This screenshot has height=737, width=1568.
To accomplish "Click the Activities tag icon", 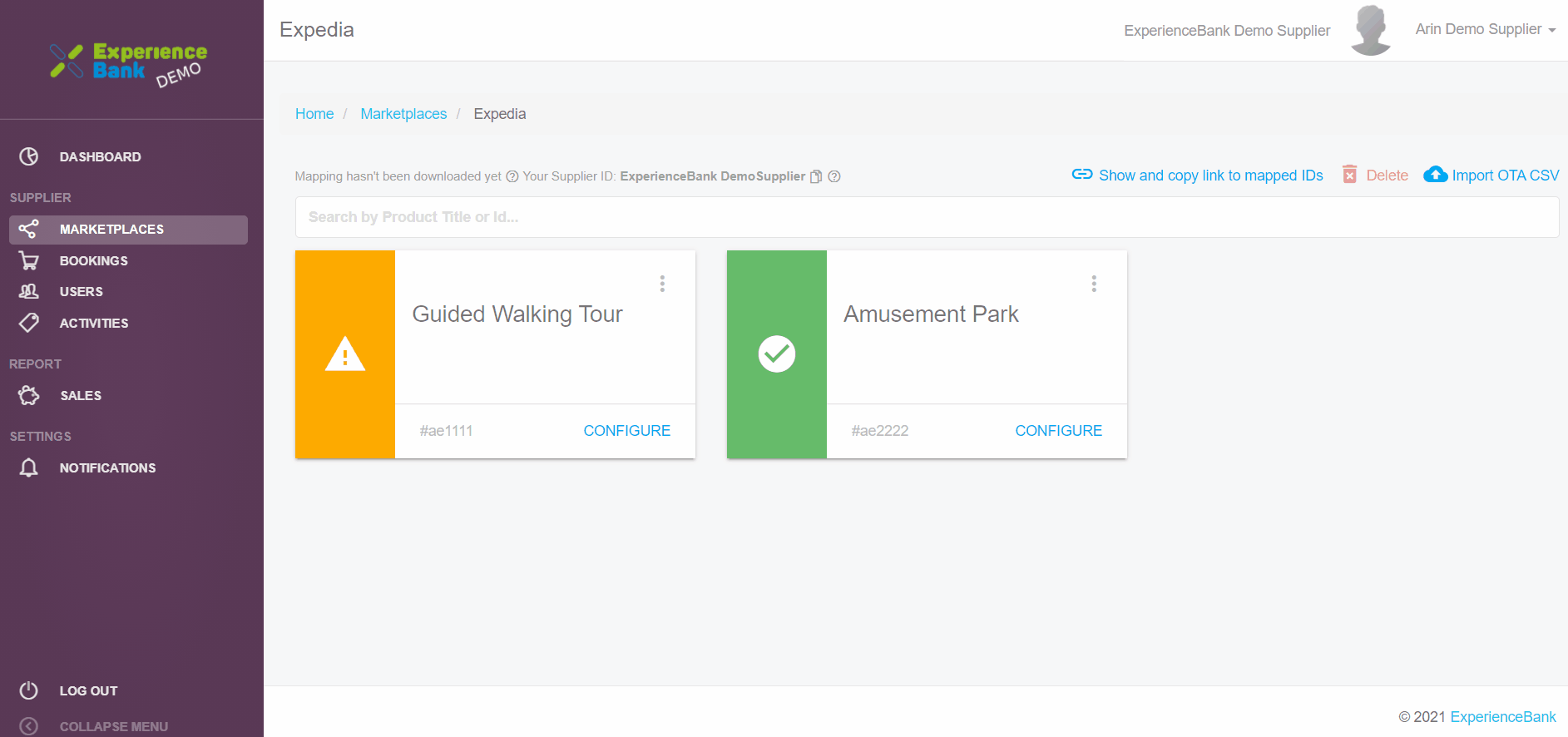I will (29, 323).
